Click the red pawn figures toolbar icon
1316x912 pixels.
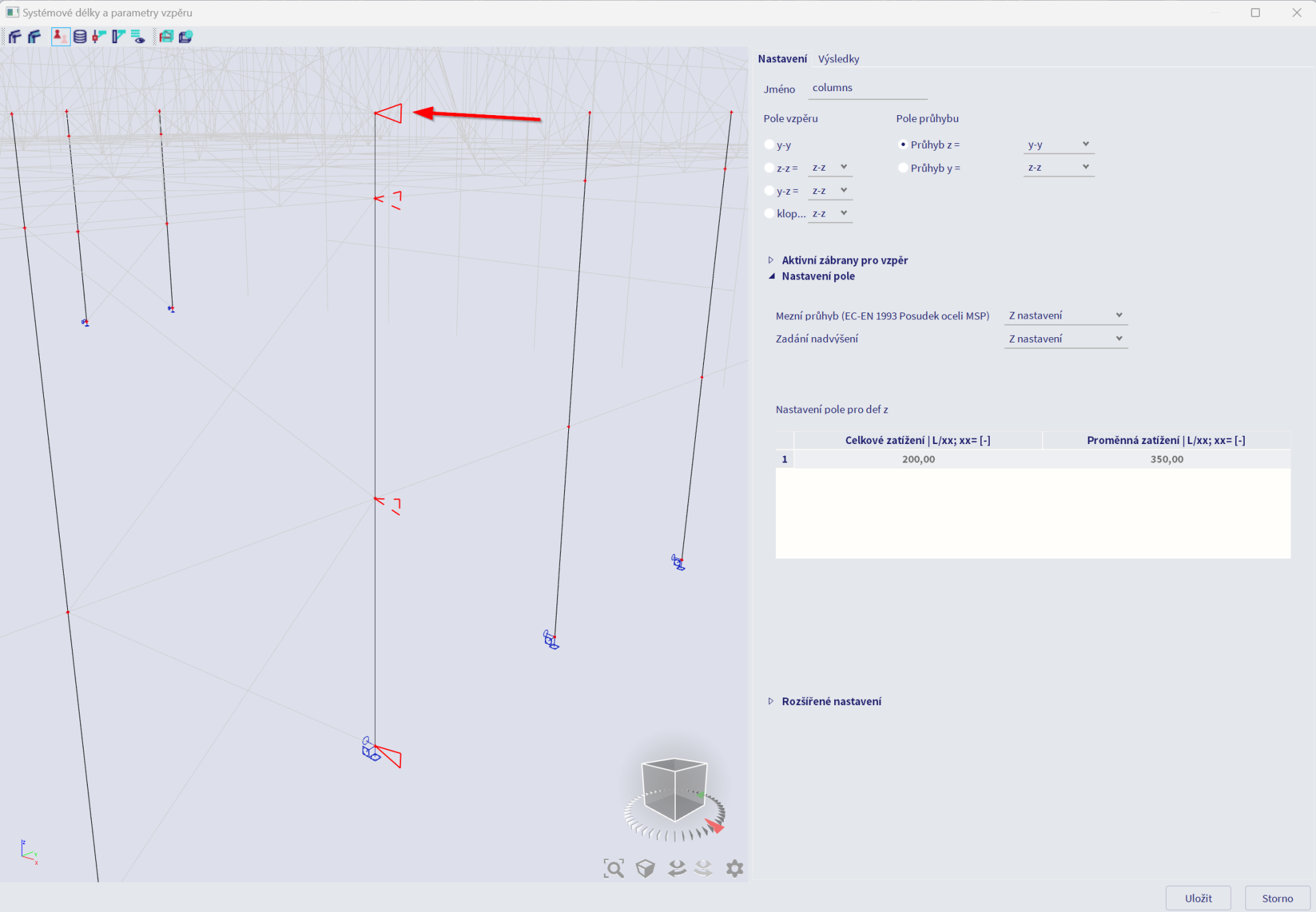click(60, 36)
